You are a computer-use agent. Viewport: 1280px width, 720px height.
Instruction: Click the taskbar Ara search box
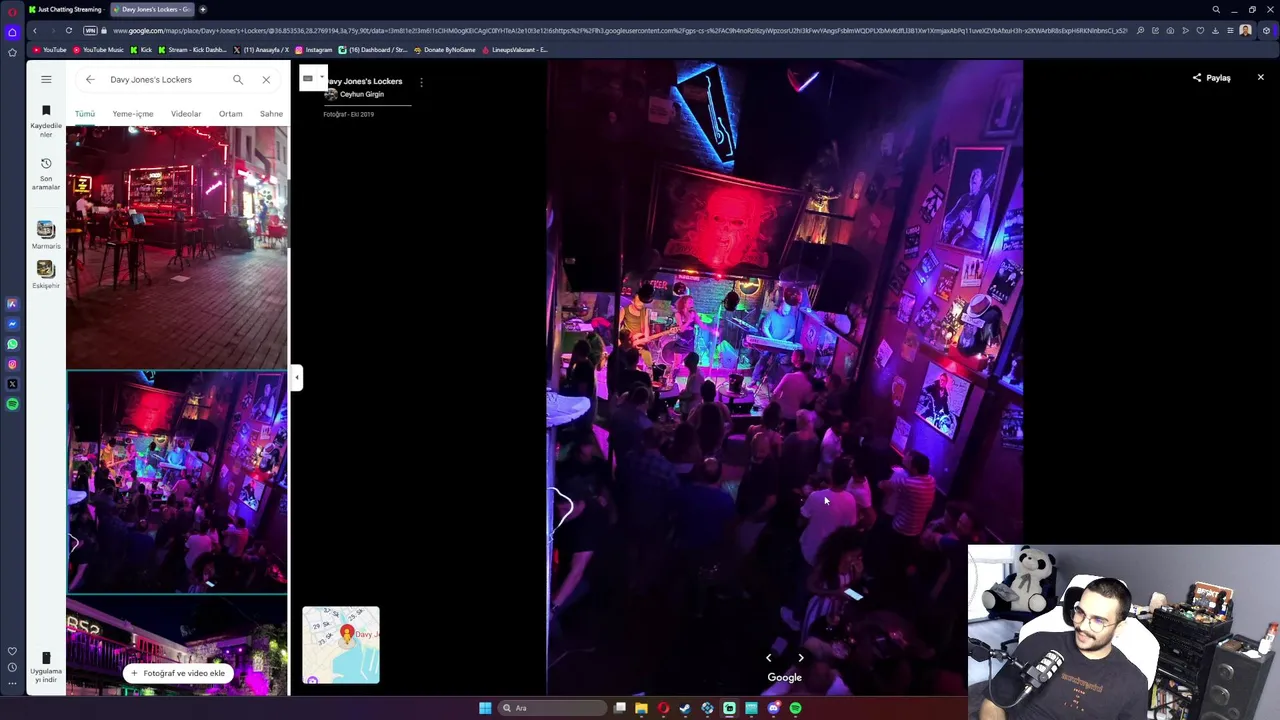click(553, 708)
